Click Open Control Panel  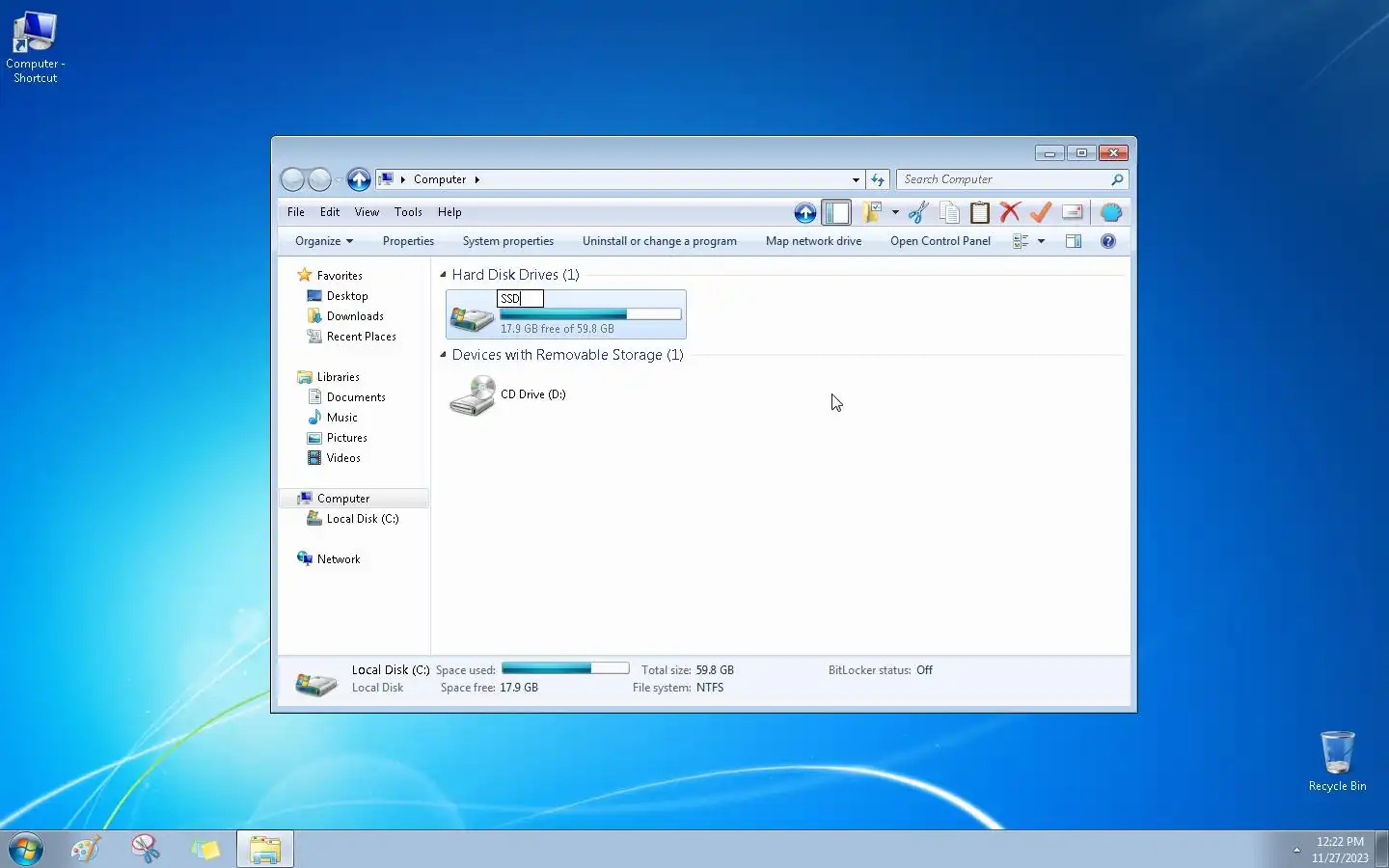pyautogui.click(x=940, y=241)
